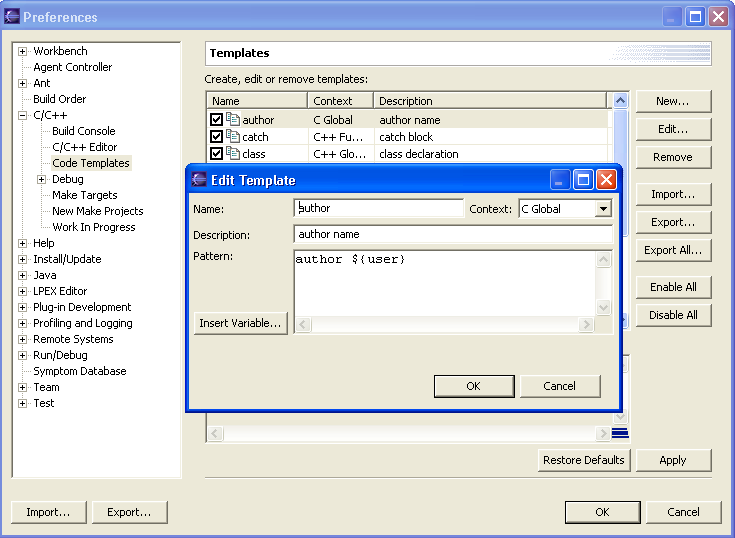Disable the class template checkbox
This screenshot has width=735, height=538.
click(x=216, y=154)
